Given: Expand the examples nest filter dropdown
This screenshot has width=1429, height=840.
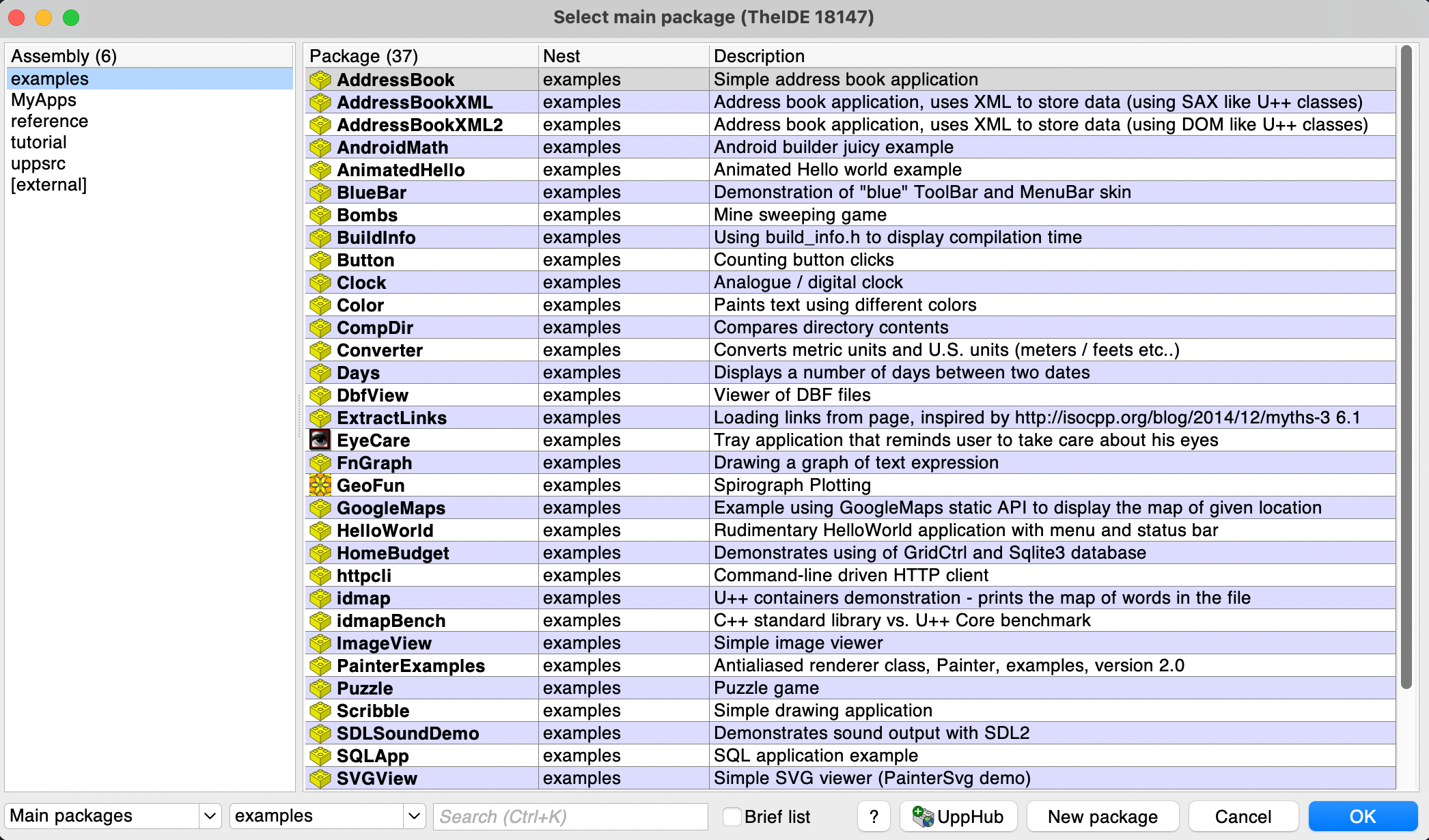Looking at the screenshot, I should pyautogui.click(x=413, y=816).
